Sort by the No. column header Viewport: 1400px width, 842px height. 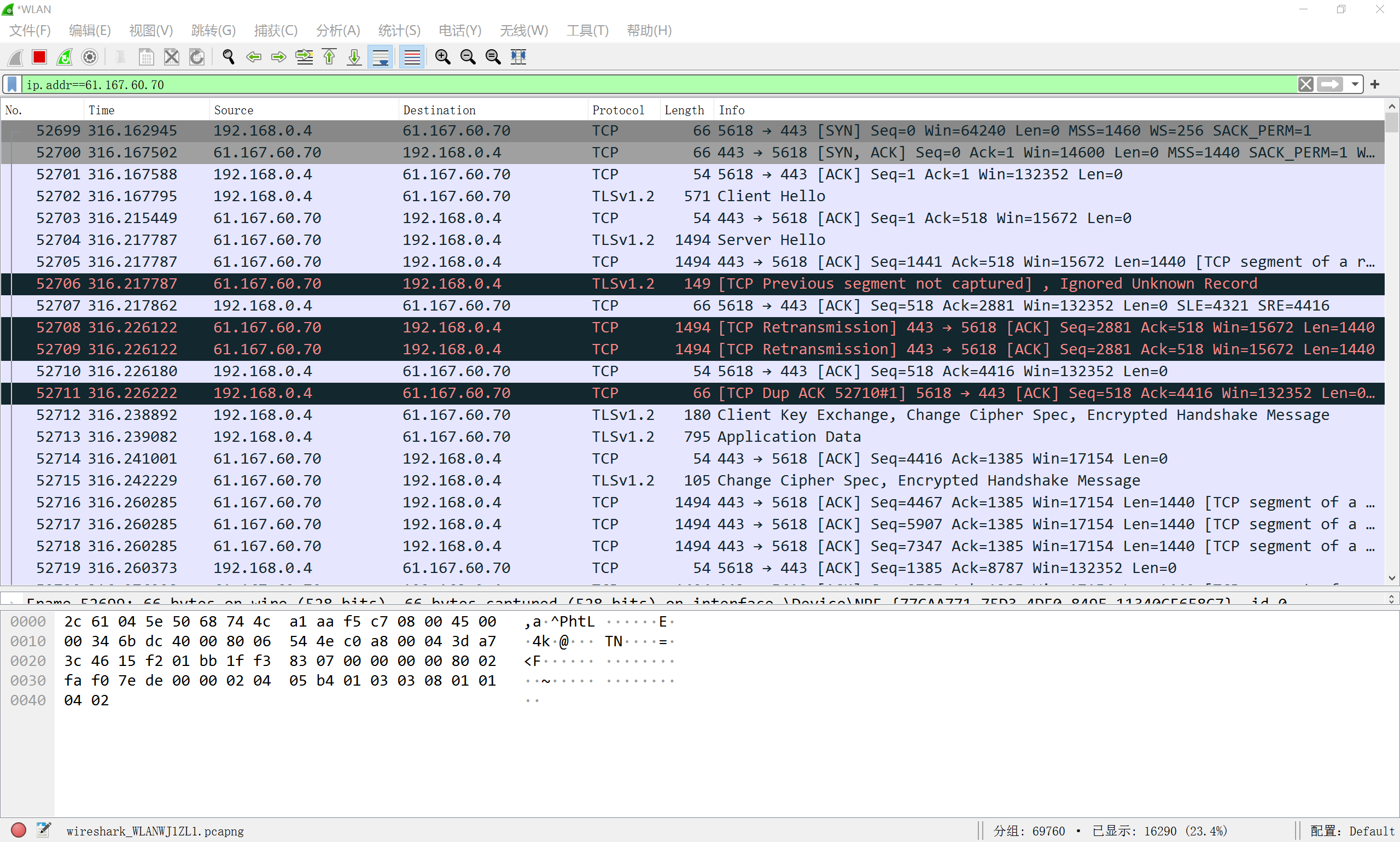pyautogui.click(x=43, y=110)
